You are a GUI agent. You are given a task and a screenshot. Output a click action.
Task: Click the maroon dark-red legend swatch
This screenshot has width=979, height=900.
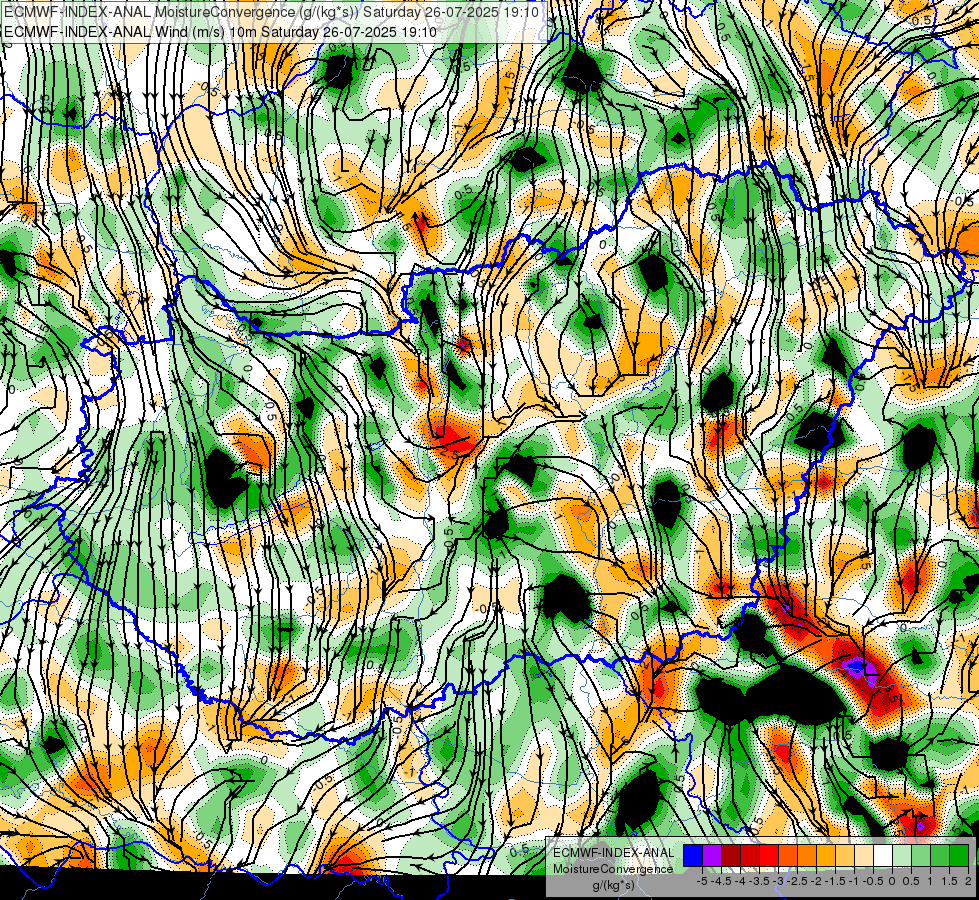pos(731,856)
